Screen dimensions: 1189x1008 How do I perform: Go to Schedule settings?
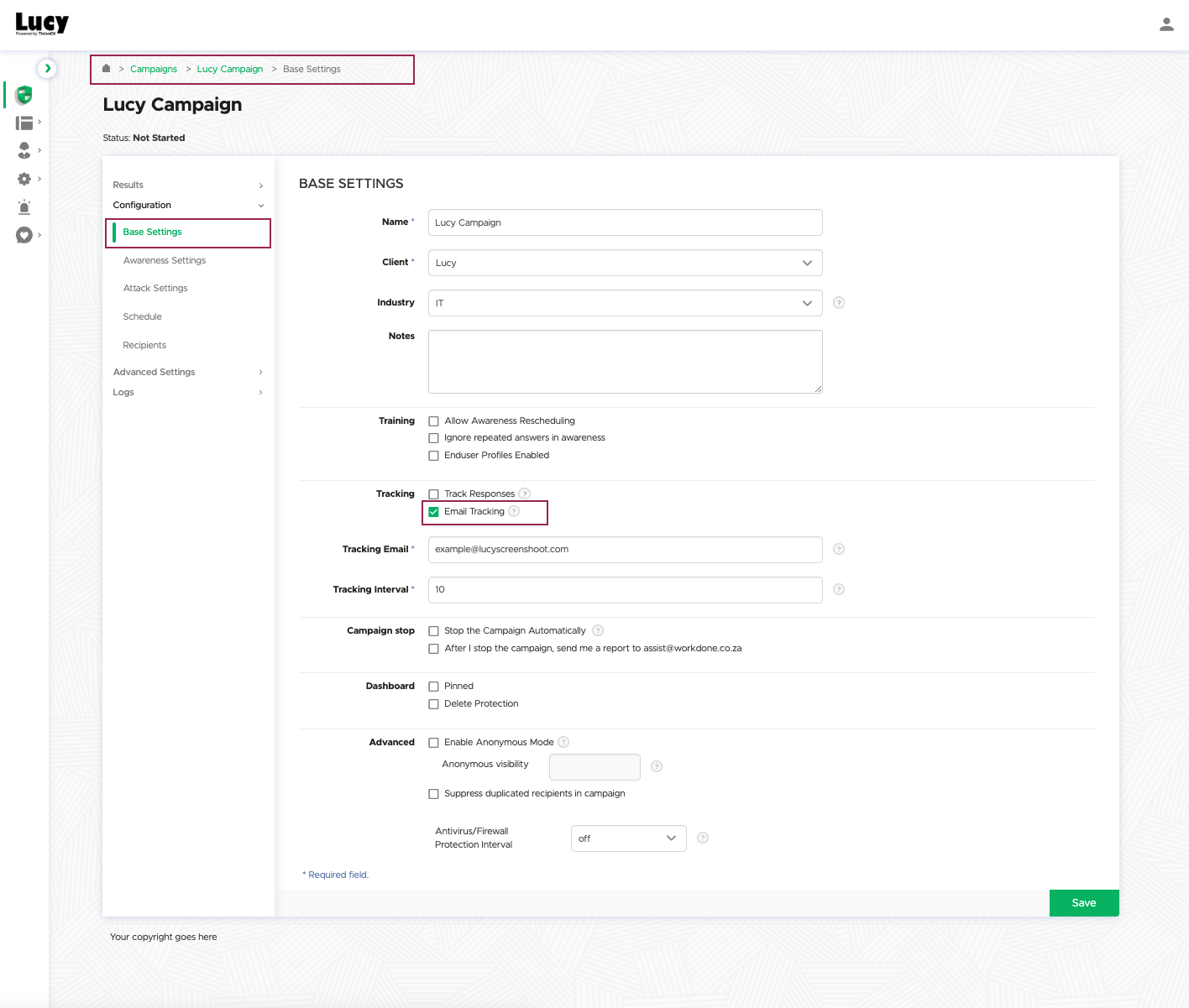pos(142,316)
